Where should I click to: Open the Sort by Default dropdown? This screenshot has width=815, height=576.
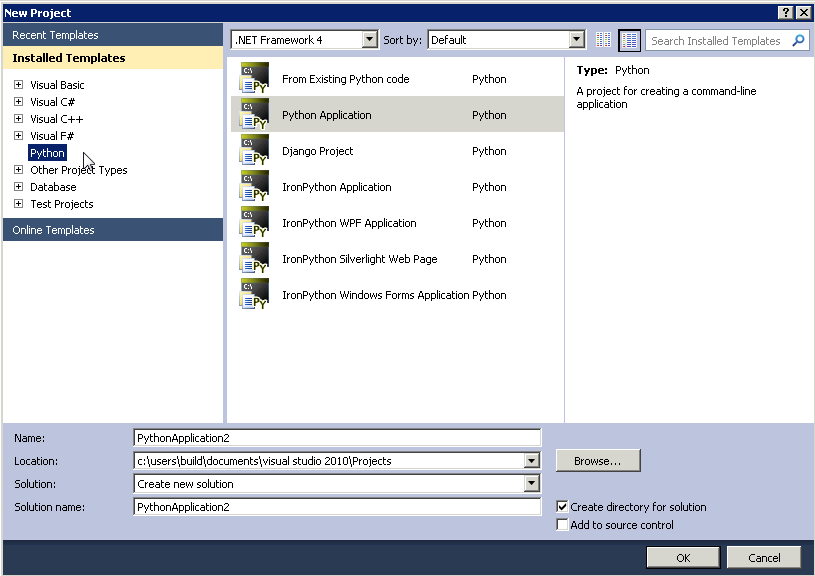(x=576, y=40)
